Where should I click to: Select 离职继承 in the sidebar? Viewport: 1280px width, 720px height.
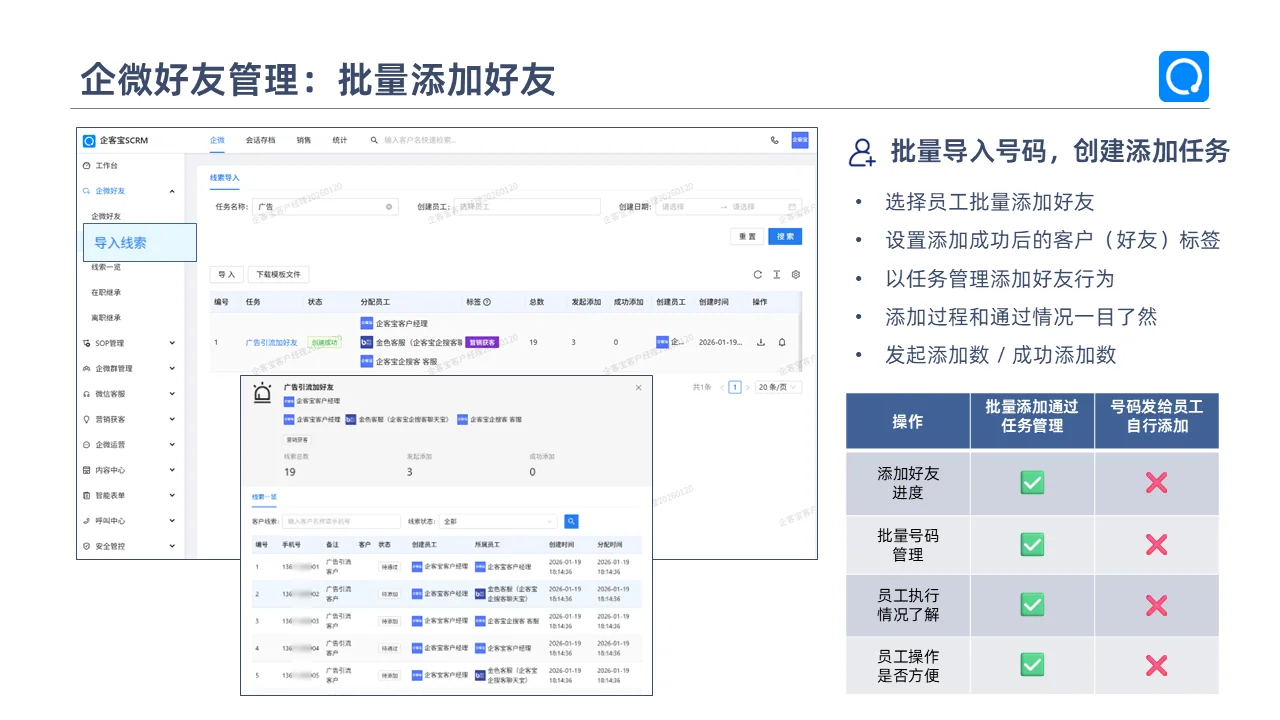click(x=106, y=318)
